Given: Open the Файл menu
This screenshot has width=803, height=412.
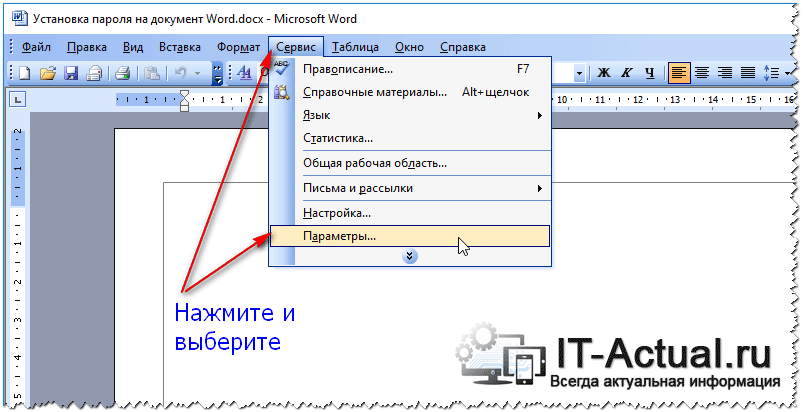Looking at the screenshot, I should tap(36, 47).
